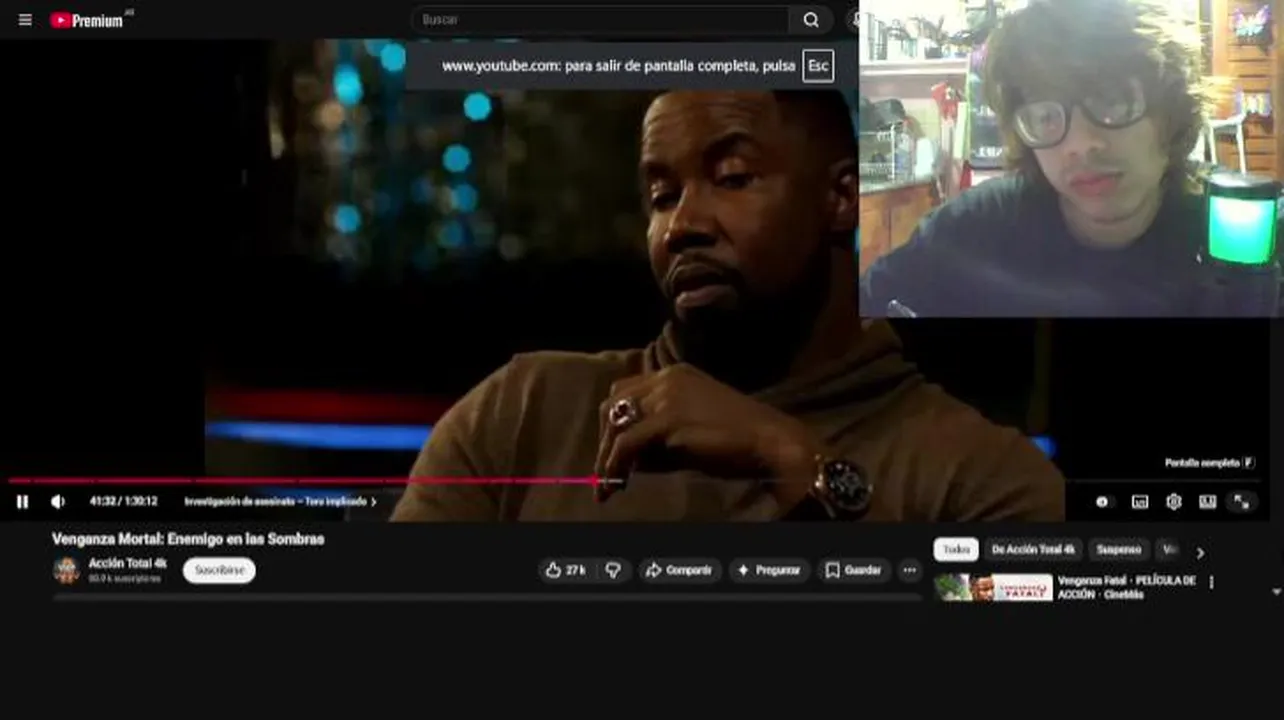
Task: Save video with Guardar button
Action: point(853,570)
